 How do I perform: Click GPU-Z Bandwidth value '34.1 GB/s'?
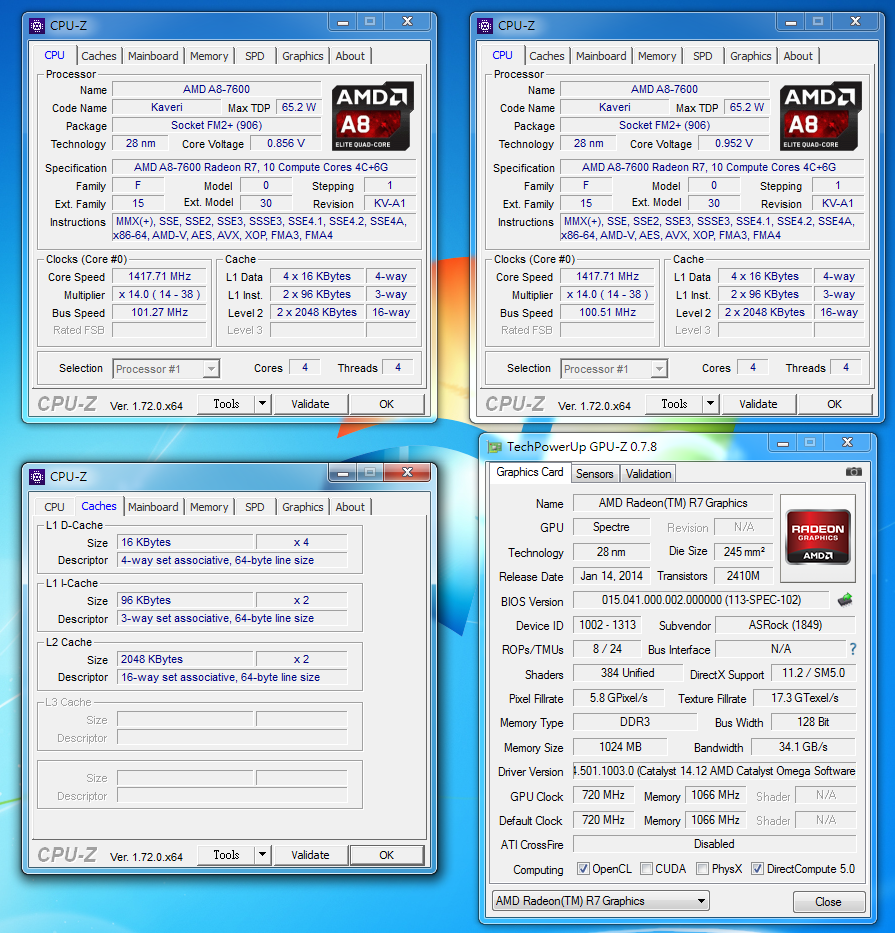[x=803, y=747]
